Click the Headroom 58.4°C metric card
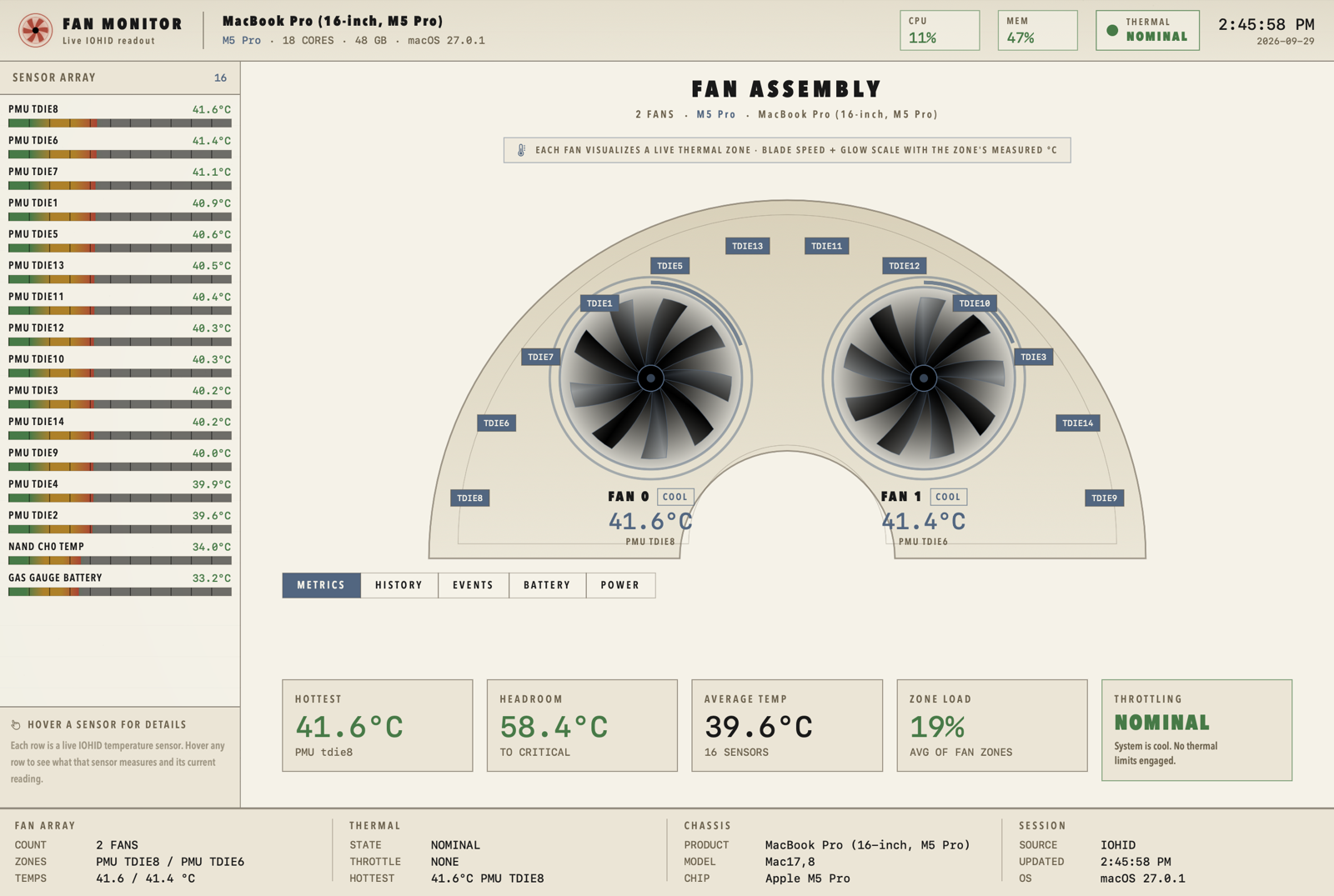This screenshot has width=1334, height=896. (582, 725)
